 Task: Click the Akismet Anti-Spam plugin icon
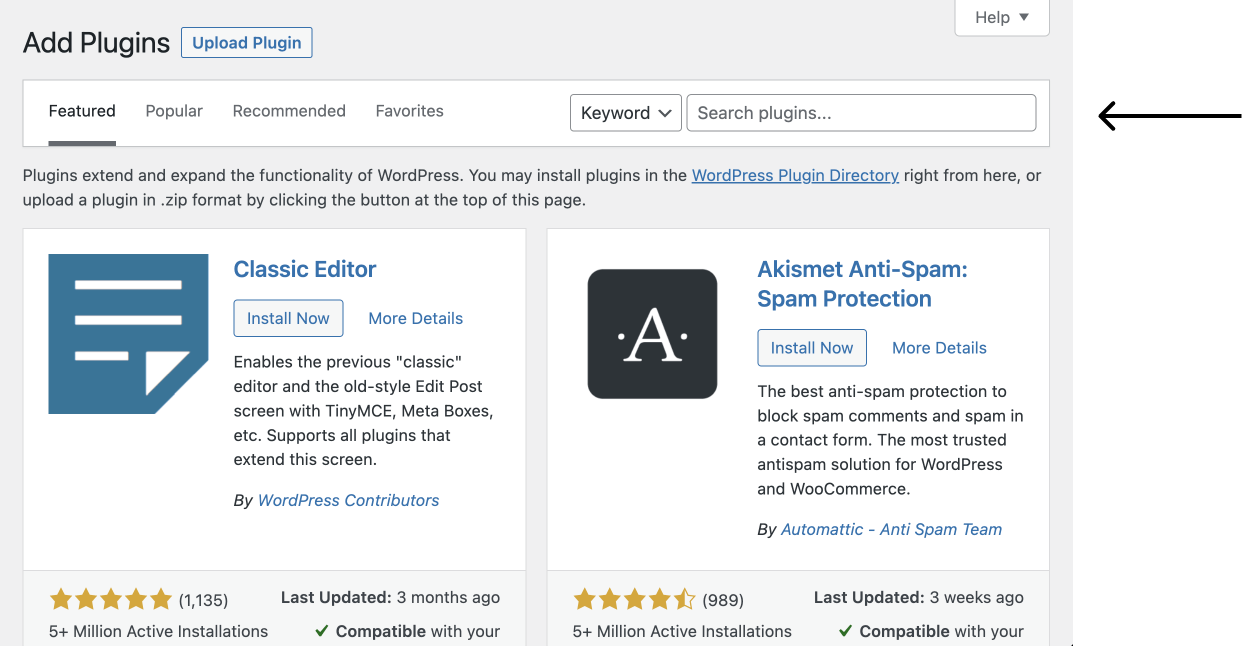[652, 334]
